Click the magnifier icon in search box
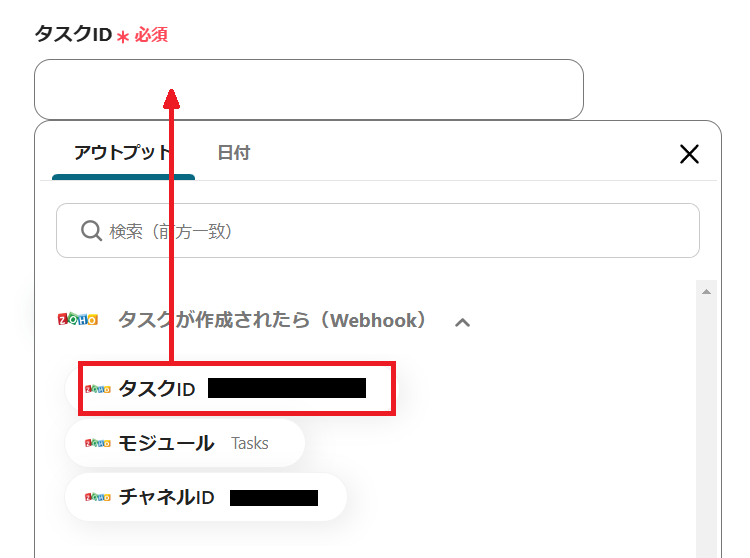 pos(92,231)
